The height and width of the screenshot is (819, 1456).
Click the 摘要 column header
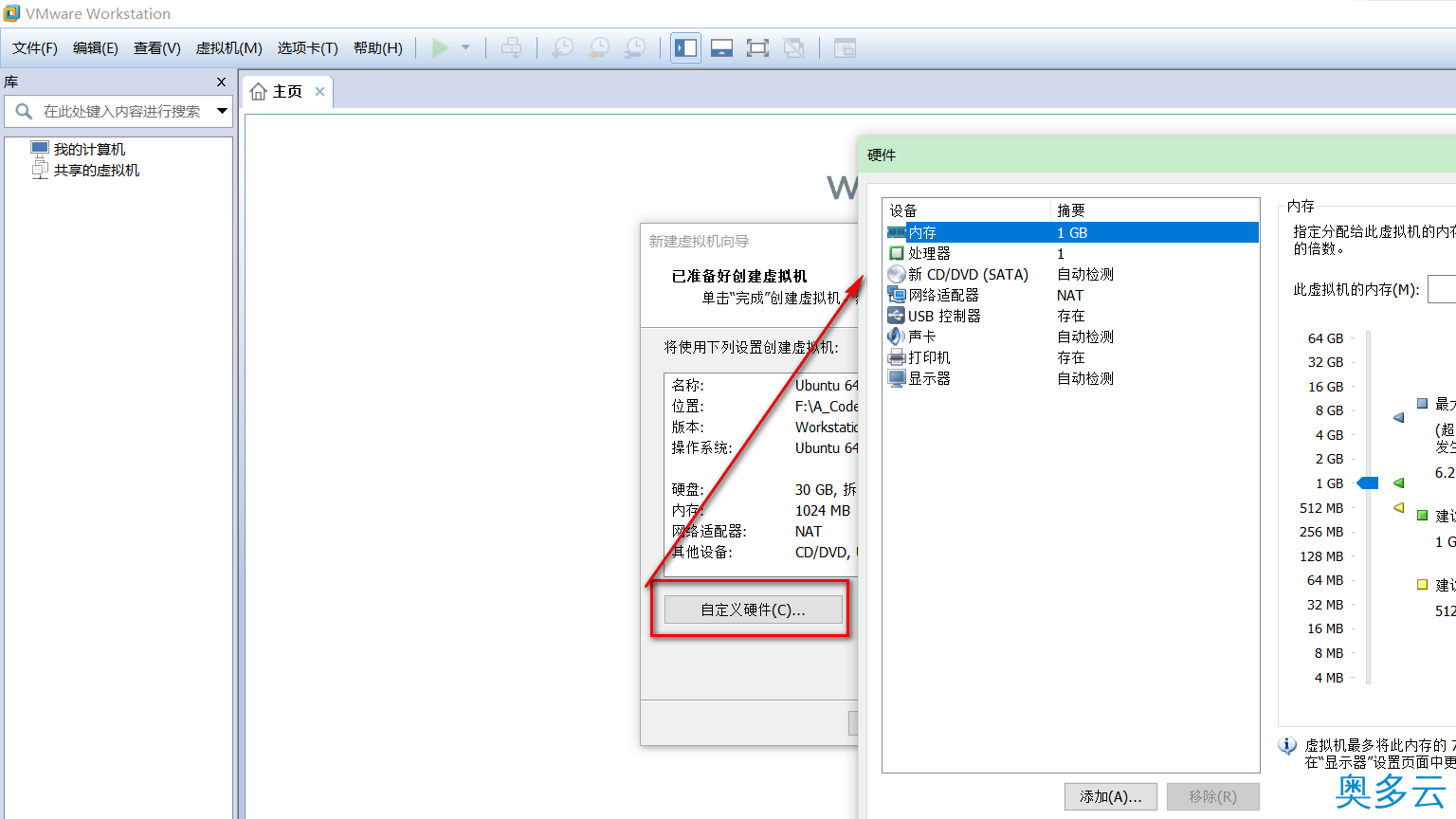(x=1155, y=210)
